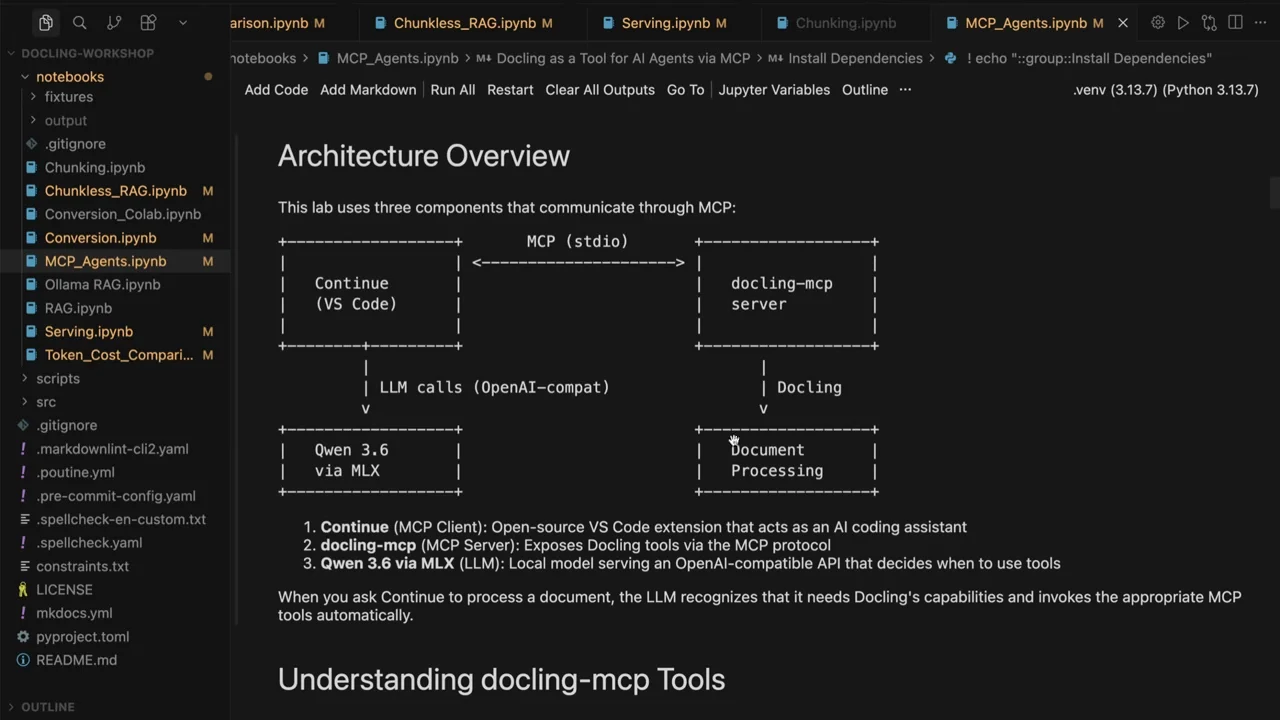Open mkdocs.yml file
The height and width of the screenshot is (720, 1280).
pos(74,613)
